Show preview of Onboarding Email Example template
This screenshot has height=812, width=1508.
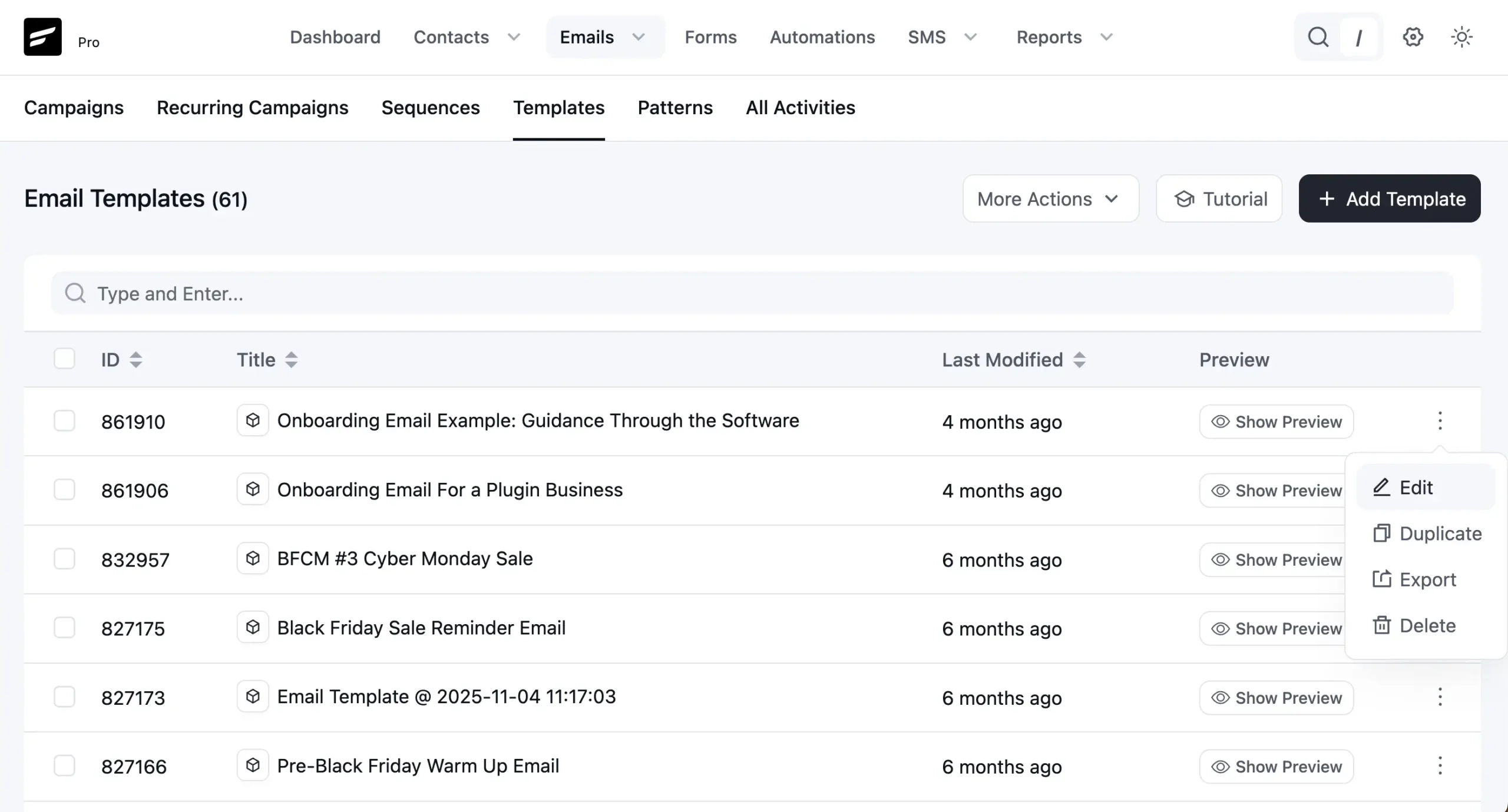1276,422
